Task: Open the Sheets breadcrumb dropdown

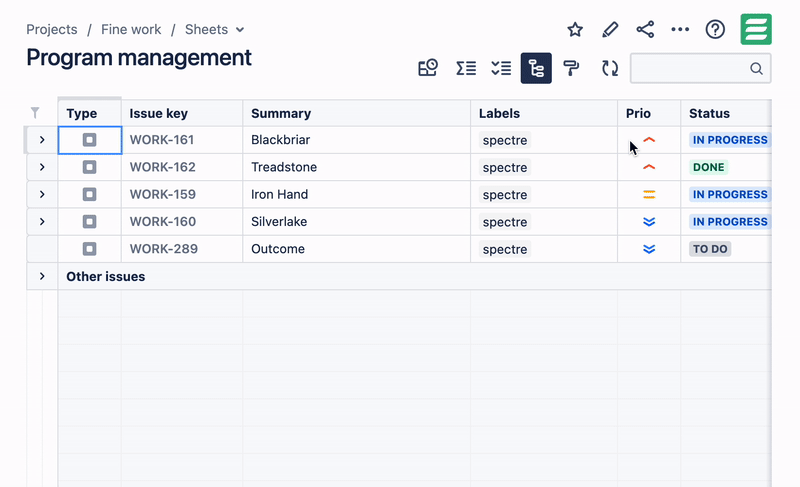Action: 214,30
